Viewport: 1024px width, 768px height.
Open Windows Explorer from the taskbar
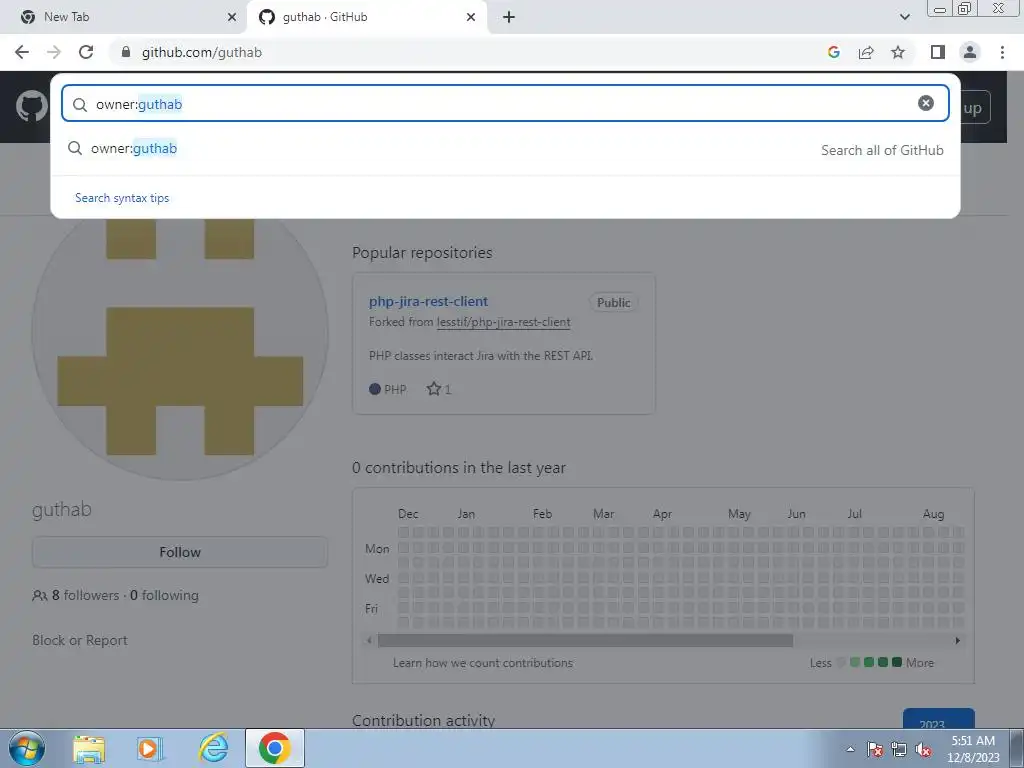[x=89, y=749]
